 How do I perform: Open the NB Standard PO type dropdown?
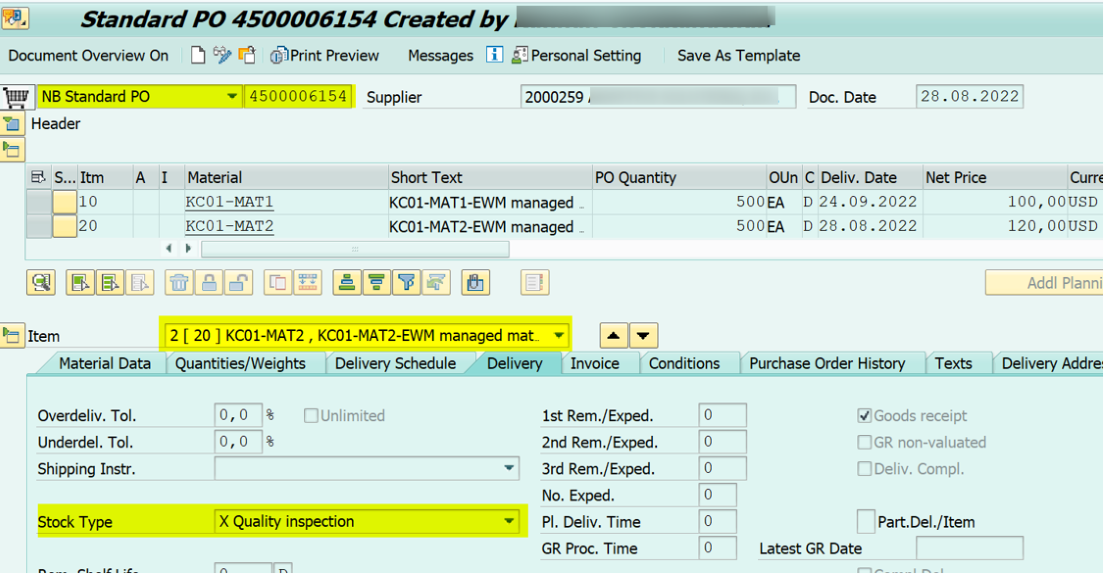[x=232, y=97]
